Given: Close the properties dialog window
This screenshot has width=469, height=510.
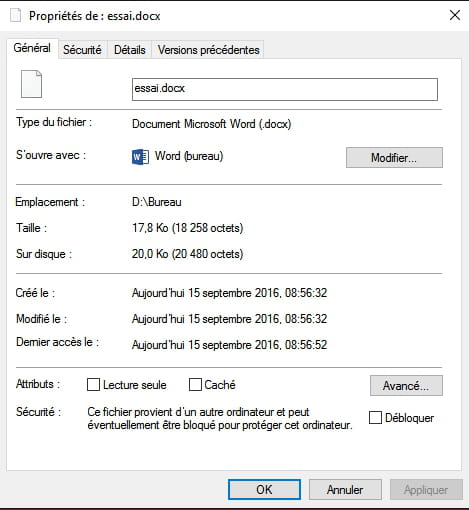Looking at the screenshot, I should 455,15.
